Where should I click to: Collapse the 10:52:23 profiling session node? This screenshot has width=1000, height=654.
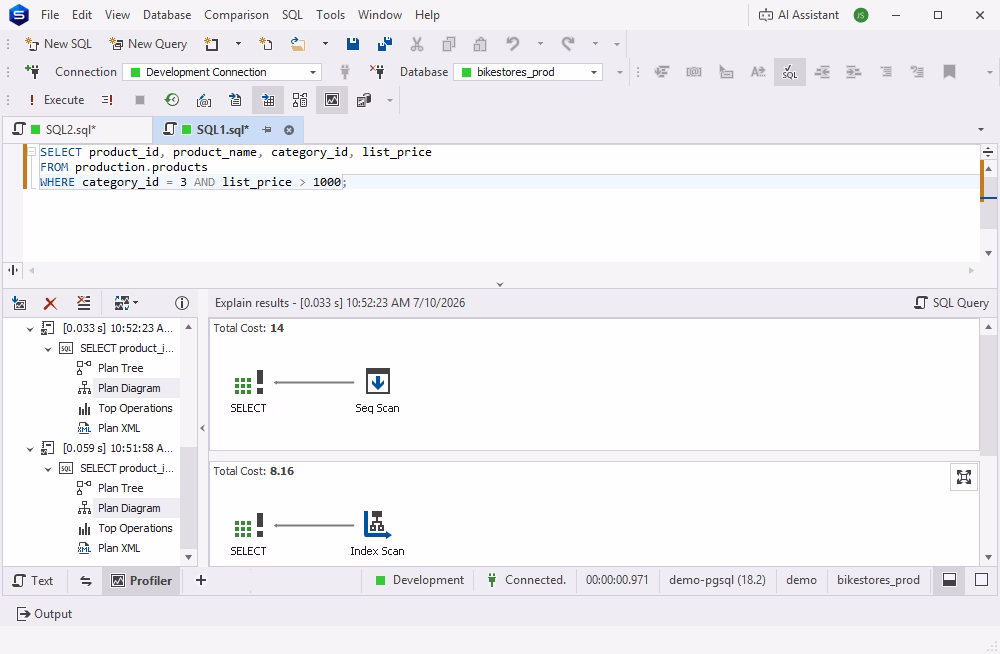[29, 329]
